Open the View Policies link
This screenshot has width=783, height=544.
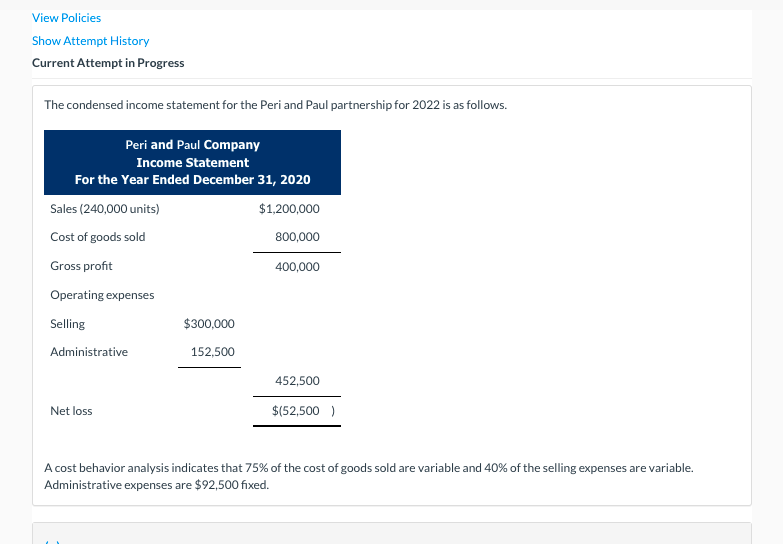click(x=66, y=18)
